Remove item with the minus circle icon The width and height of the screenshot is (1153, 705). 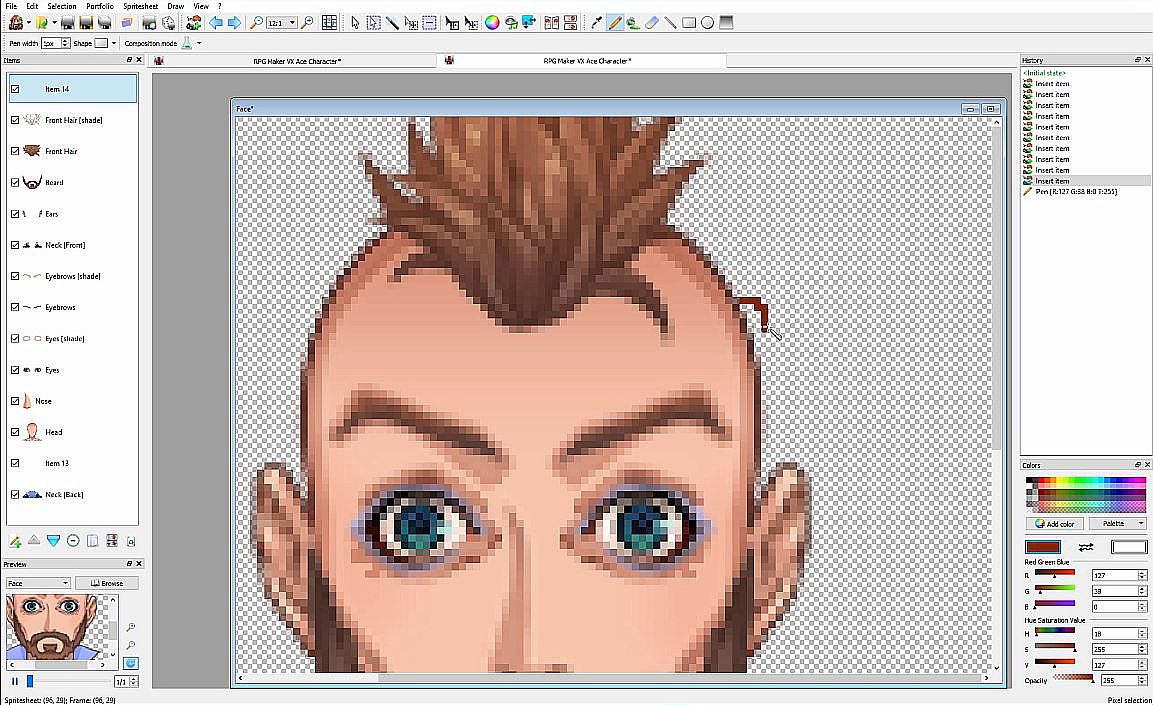[x=73, y=541]
